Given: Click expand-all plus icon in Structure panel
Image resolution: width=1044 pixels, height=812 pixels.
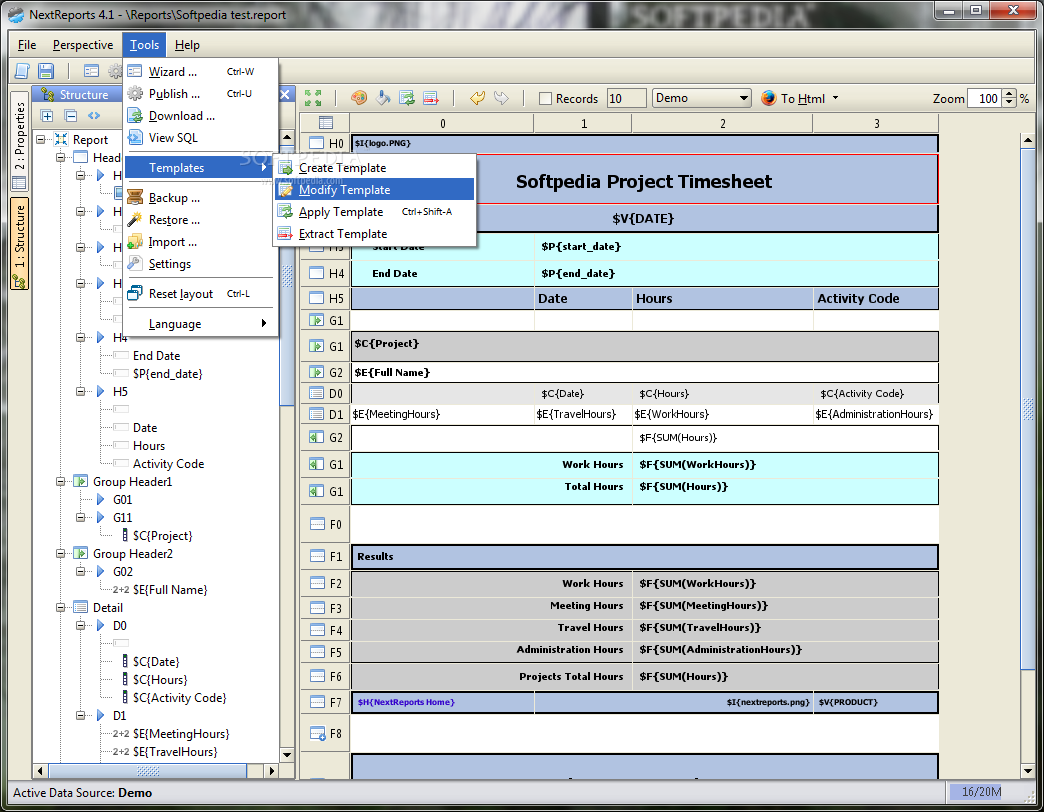Looking at the screenshot, I should [47, 116].
